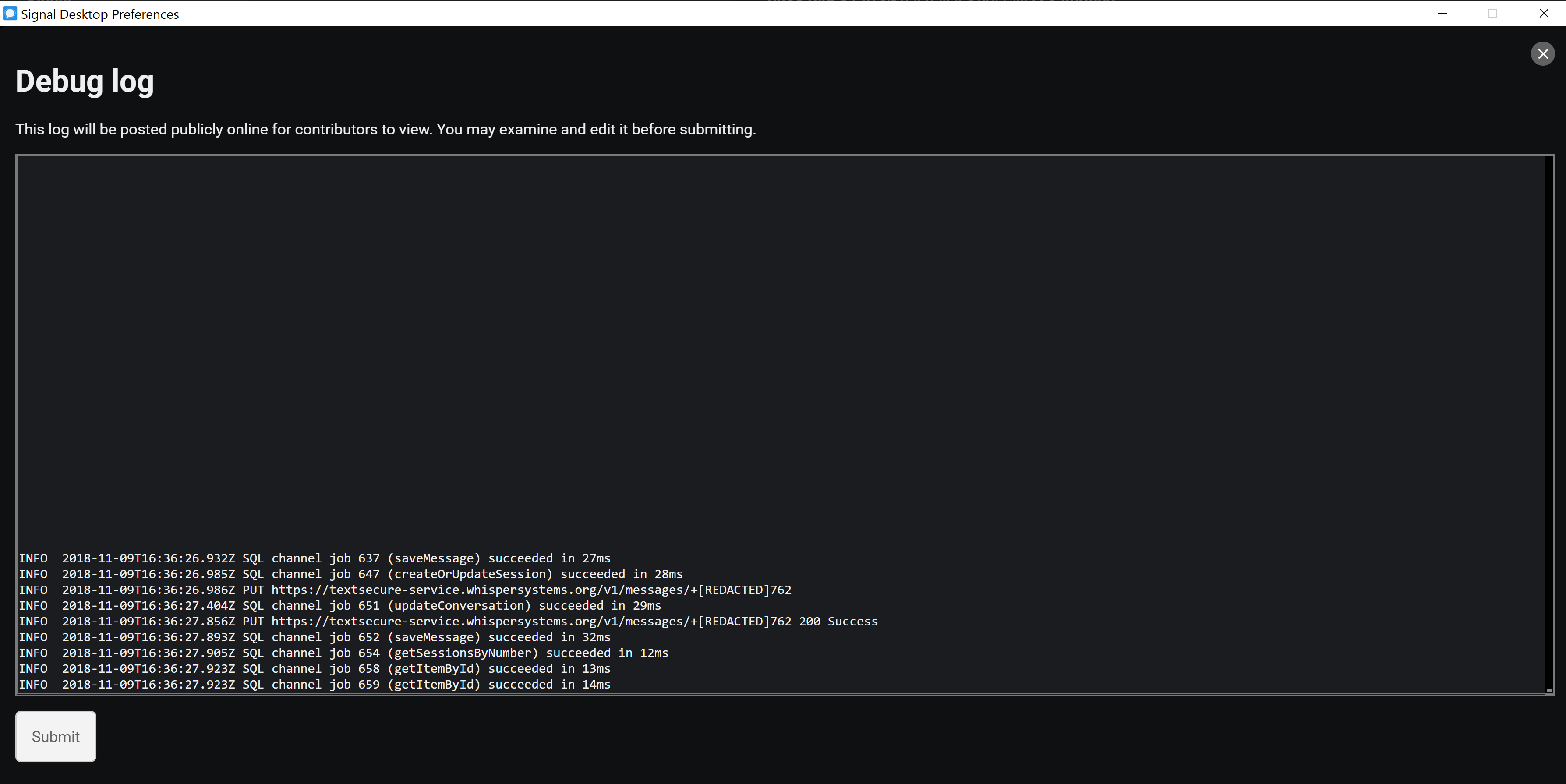The height and width of the screenshot is (784, 1566).
Task: Minimize the Signal Desktop Preferences window
Action: [x=1442, y=14]
